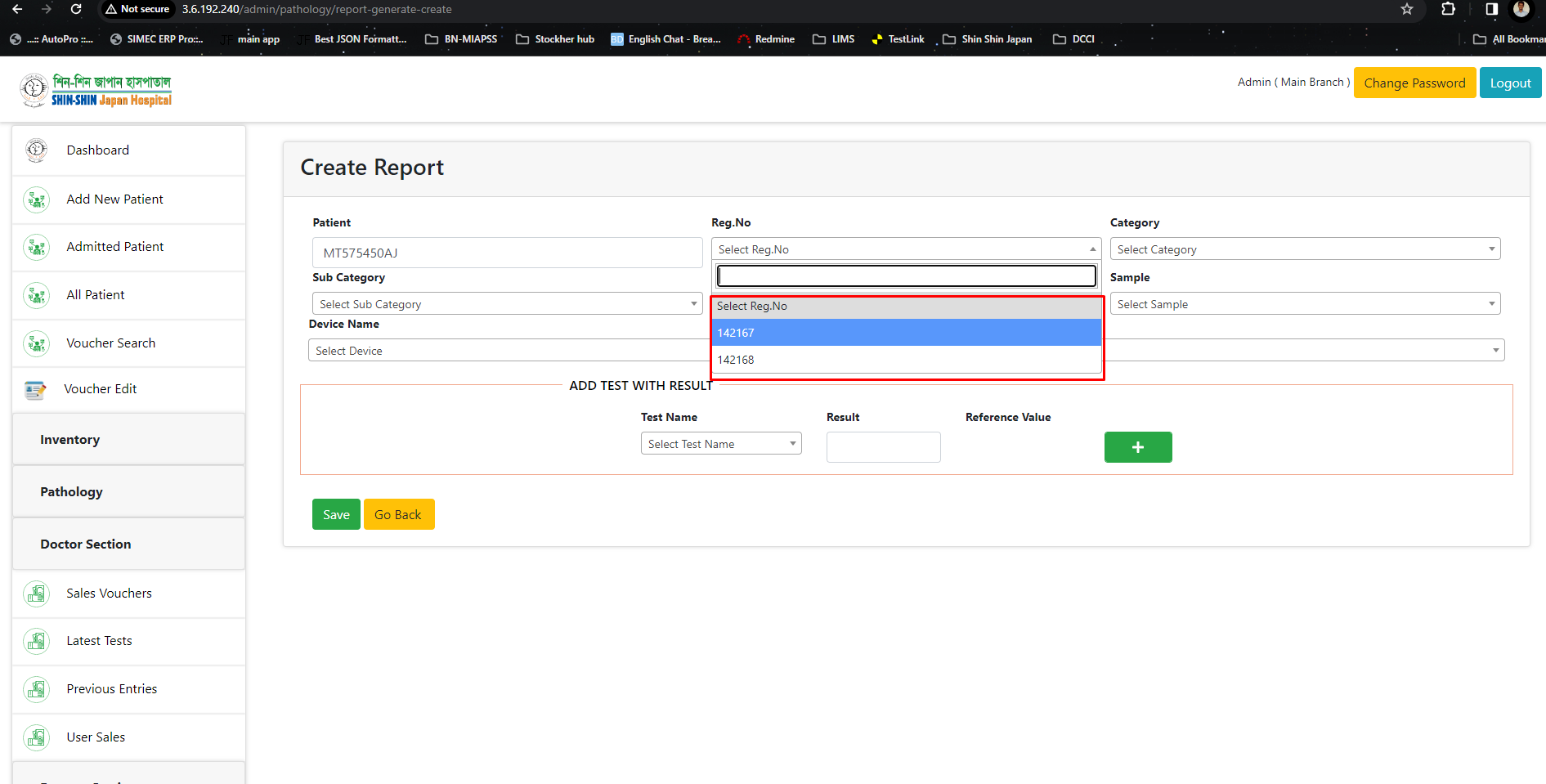The height and width of the screenshot is (784, 1546).
Task: Click the Previous Entries sidebar icon
Action: pos(36,689)
